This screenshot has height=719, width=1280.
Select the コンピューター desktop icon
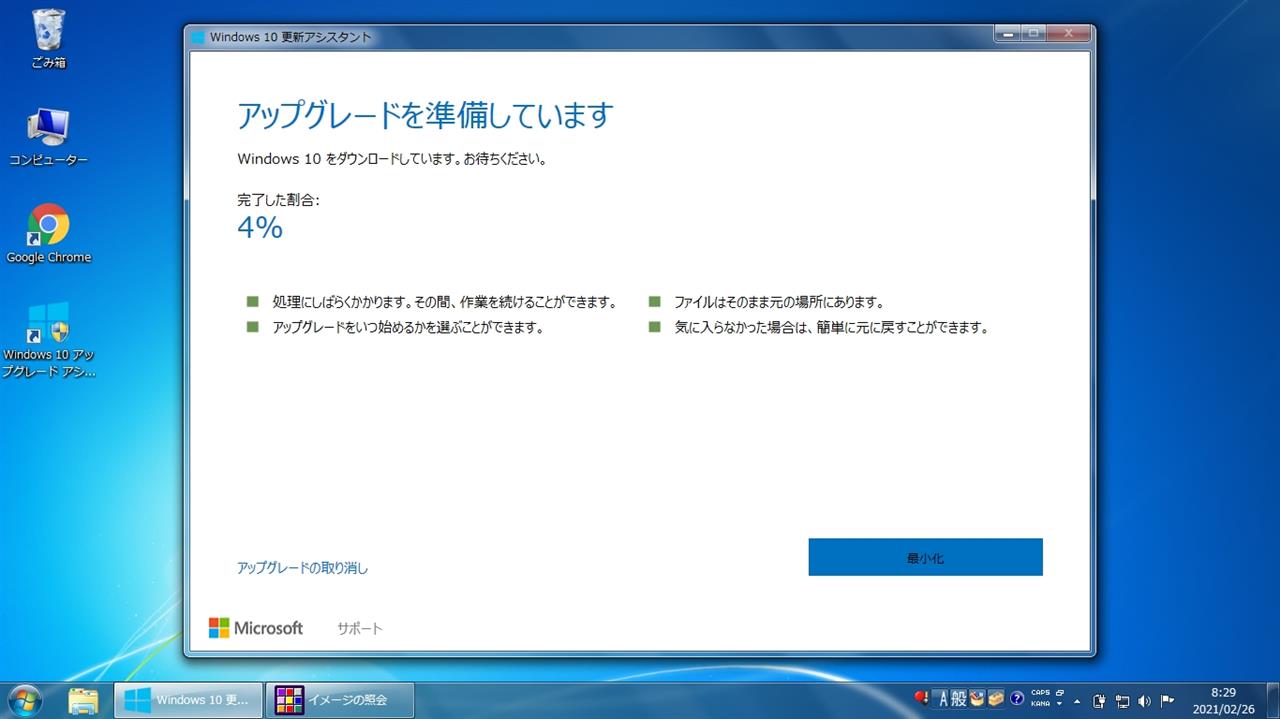48,138
